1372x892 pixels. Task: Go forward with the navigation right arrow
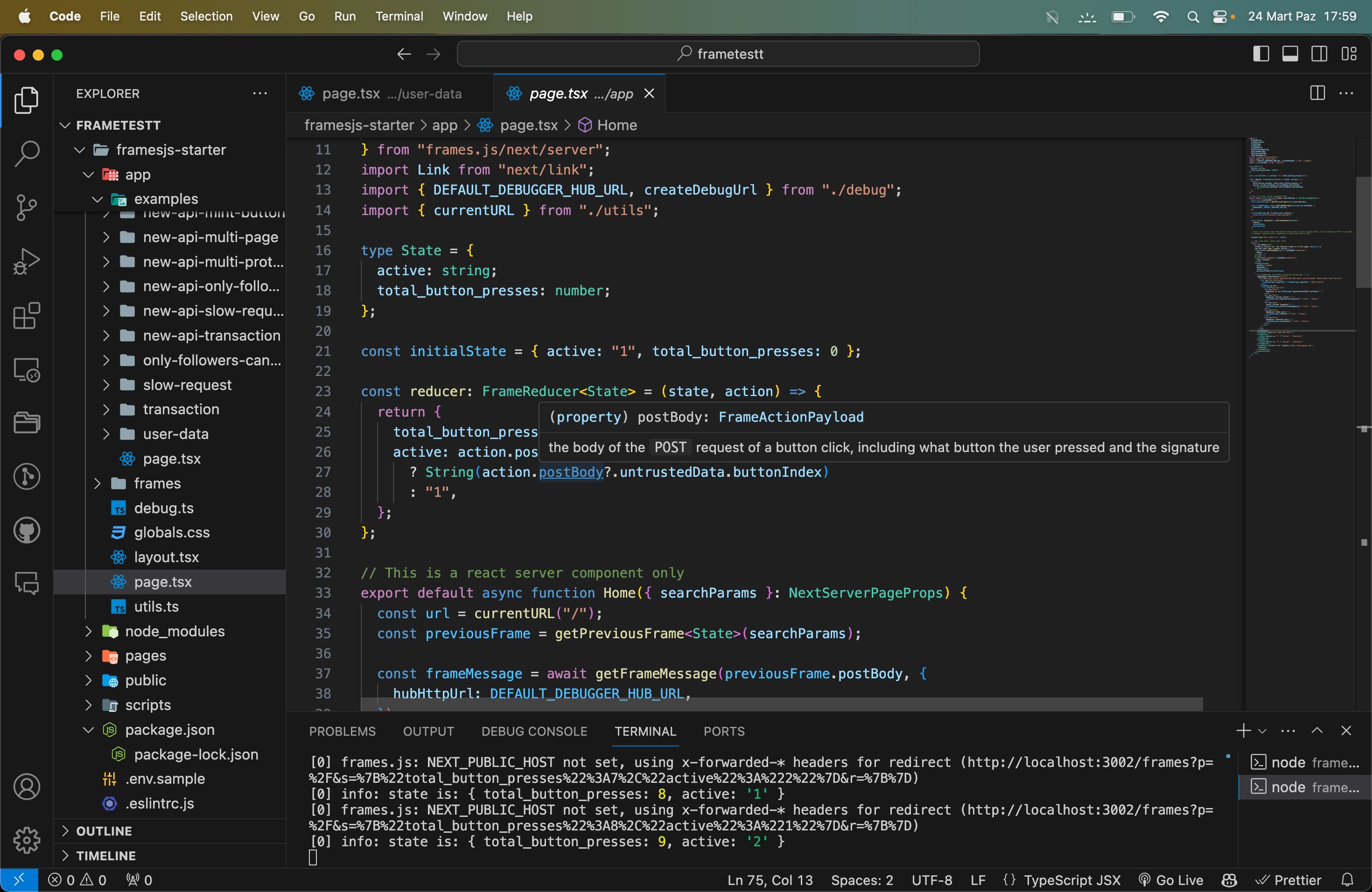[434, 54]
